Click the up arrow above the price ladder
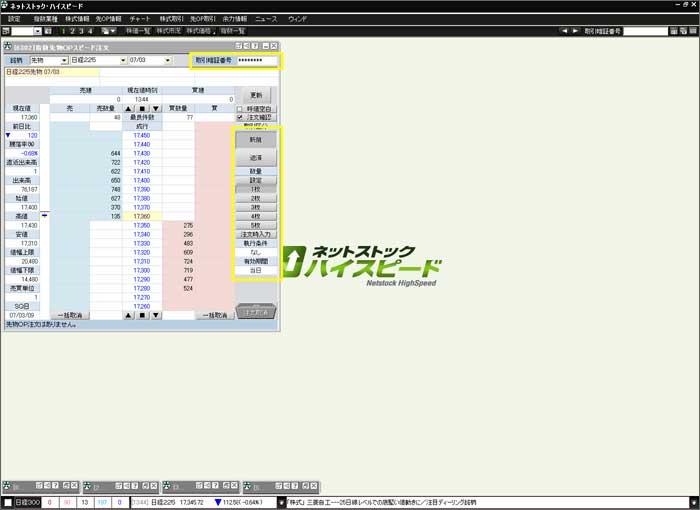 tap(129, 109)
